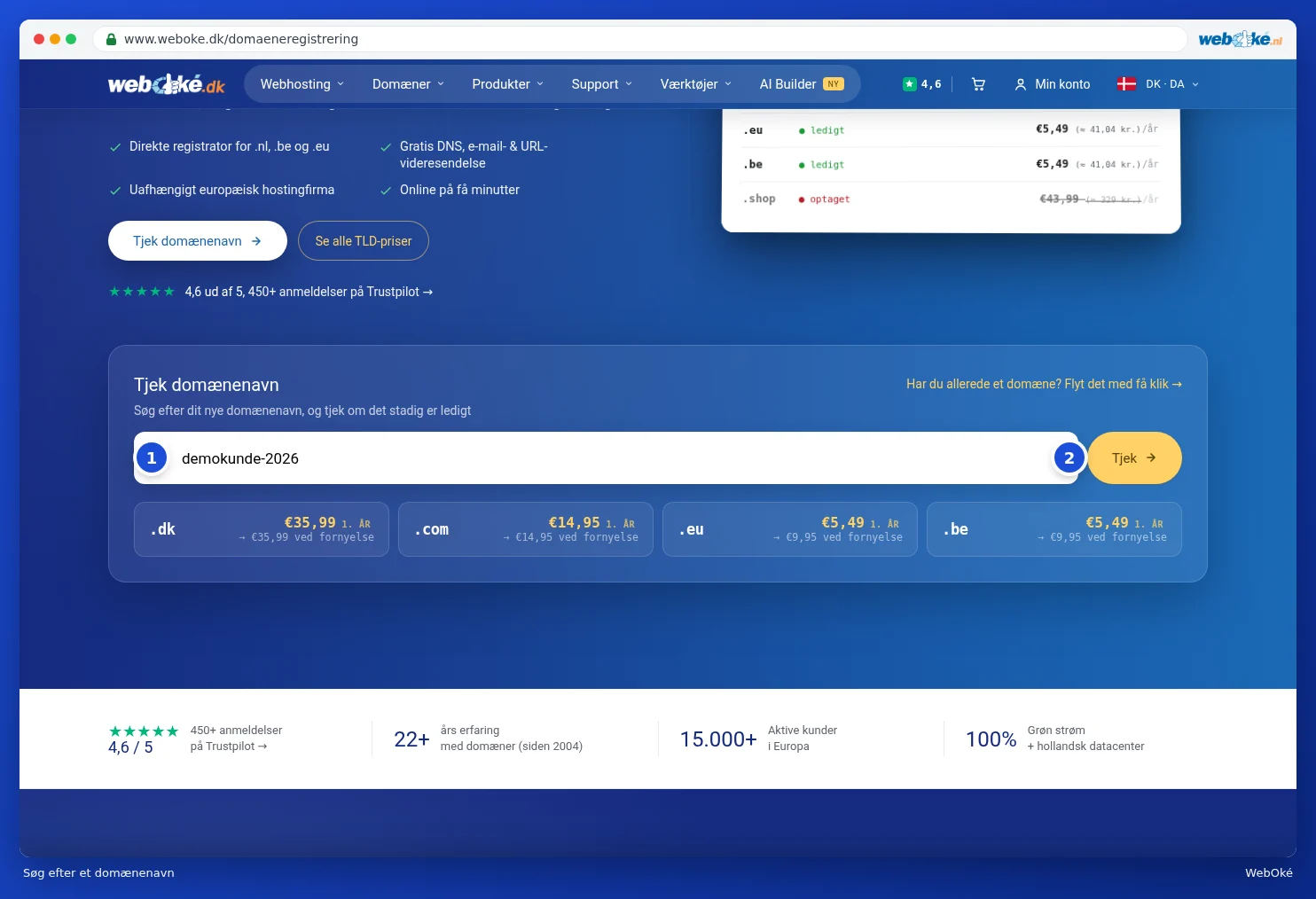Click the WebOké.dk logo in header
Viewport: 1316px width, 899px height.
[x=167, y=84]
